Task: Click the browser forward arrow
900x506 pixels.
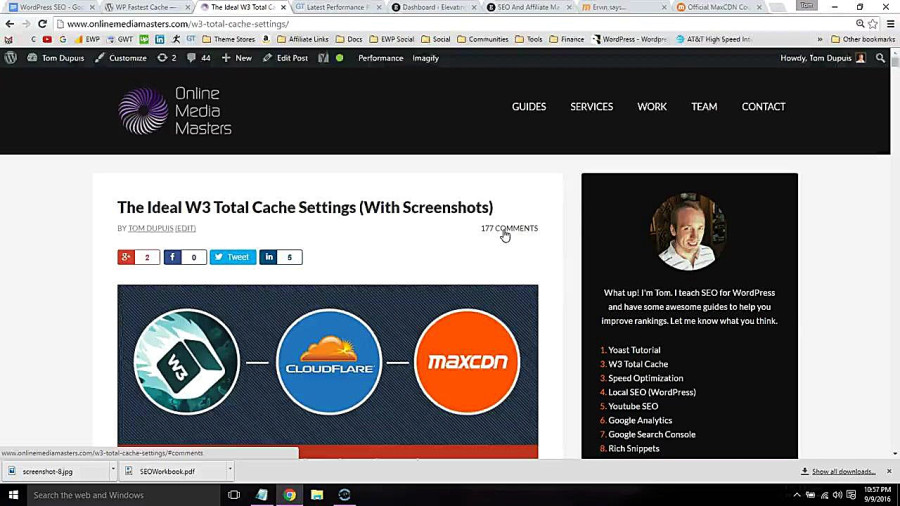Action: point(26,24)
